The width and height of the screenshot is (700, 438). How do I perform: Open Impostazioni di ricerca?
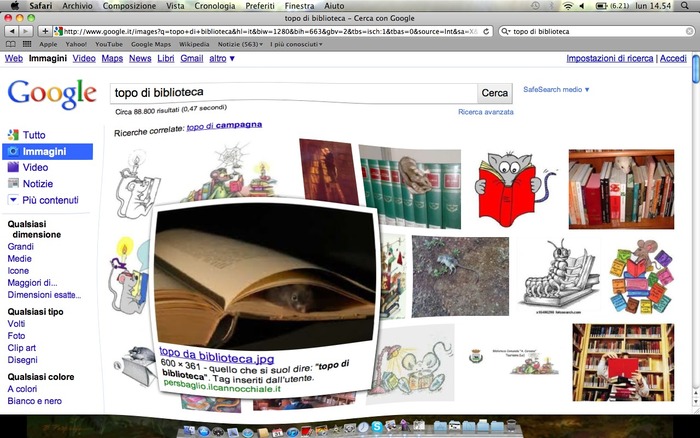click(609, 58)
